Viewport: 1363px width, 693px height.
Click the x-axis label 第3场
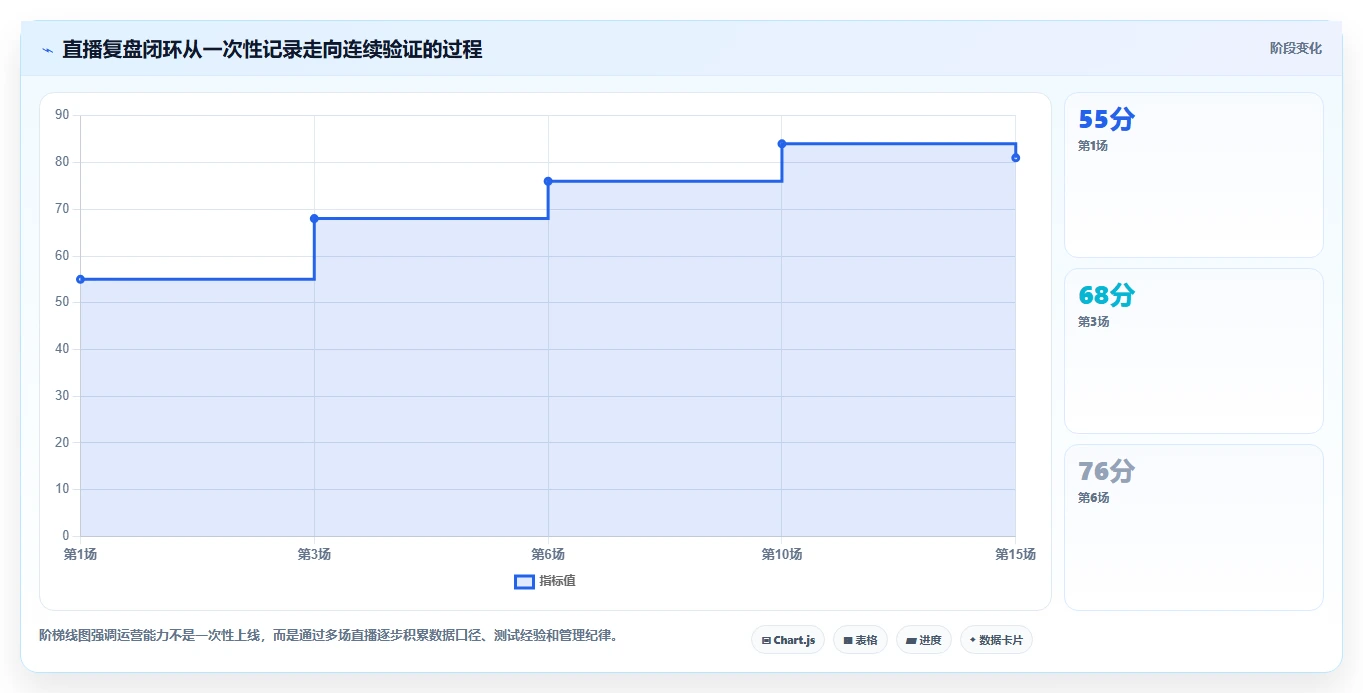314,554
